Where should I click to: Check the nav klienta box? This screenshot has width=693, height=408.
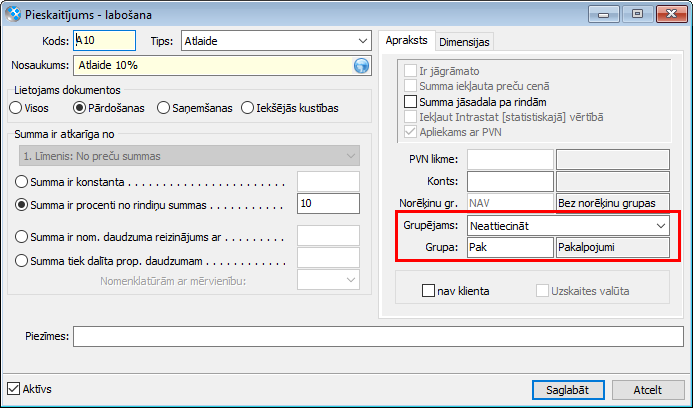pyautogui.click(x=429, y=291)
